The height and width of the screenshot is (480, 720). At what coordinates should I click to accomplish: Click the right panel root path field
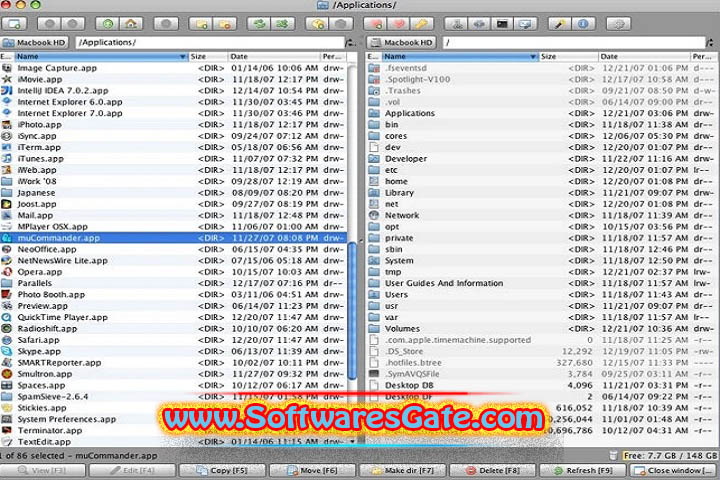(573, 43)
